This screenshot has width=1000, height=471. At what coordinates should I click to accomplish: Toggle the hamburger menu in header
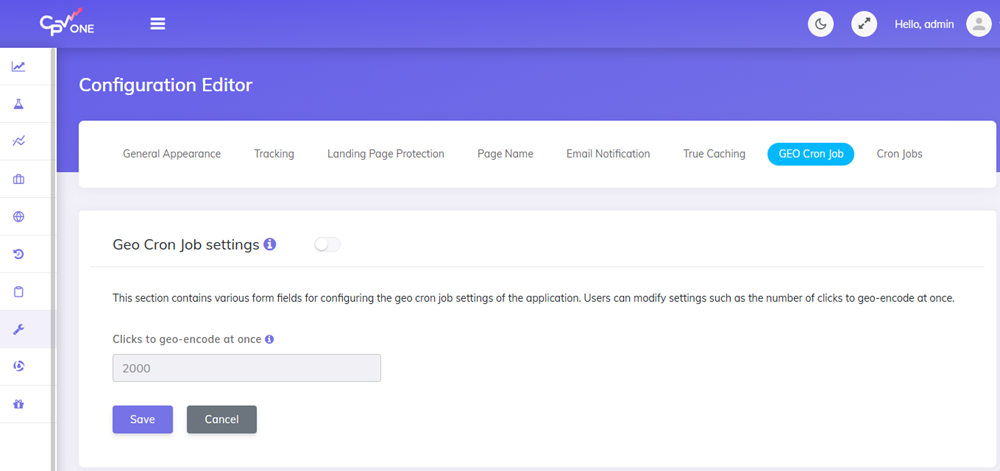point(158,24)
